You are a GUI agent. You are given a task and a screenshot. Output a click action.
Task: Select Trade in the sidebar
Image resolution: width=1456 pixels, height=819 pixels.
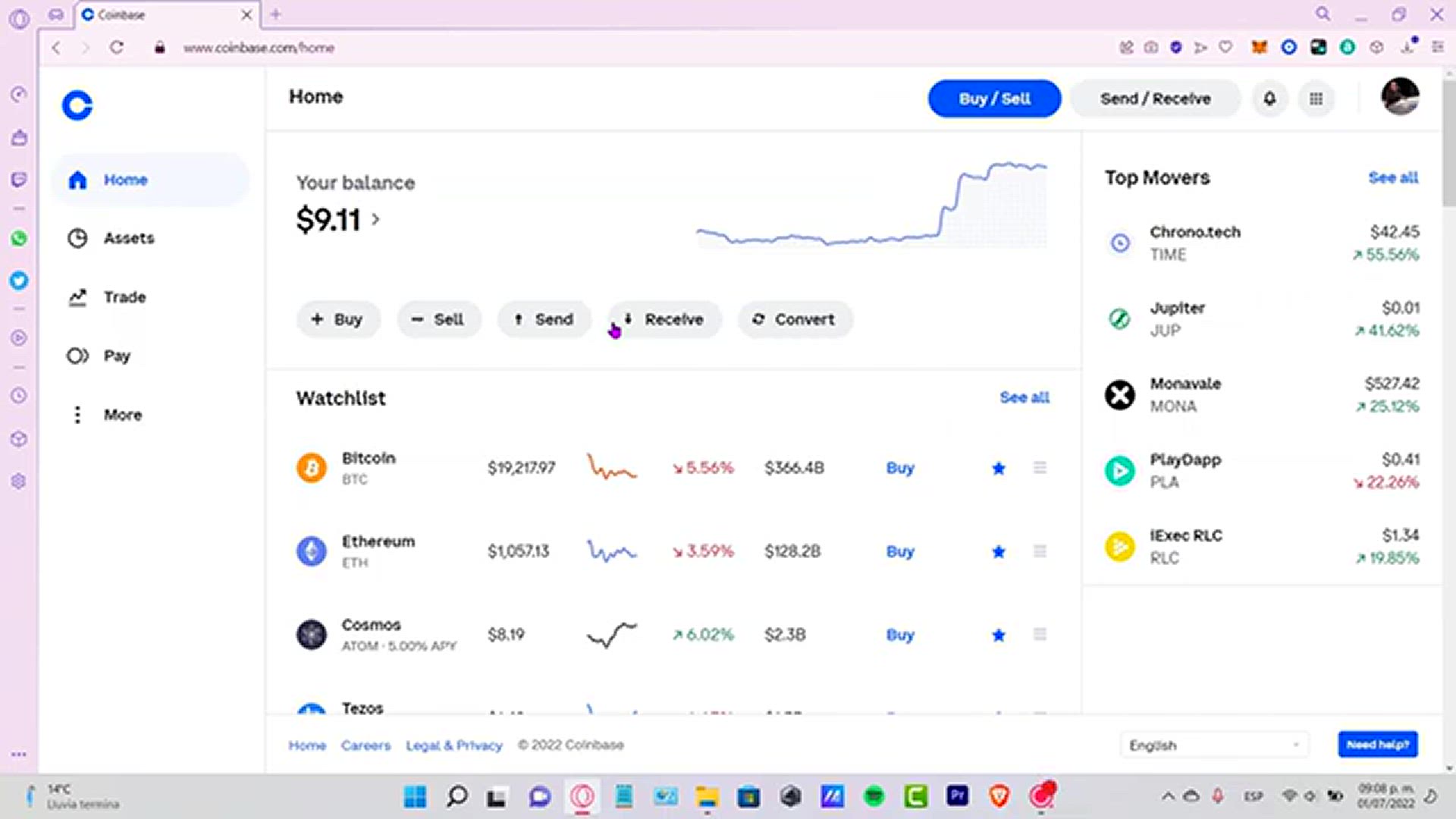(150, 297)
